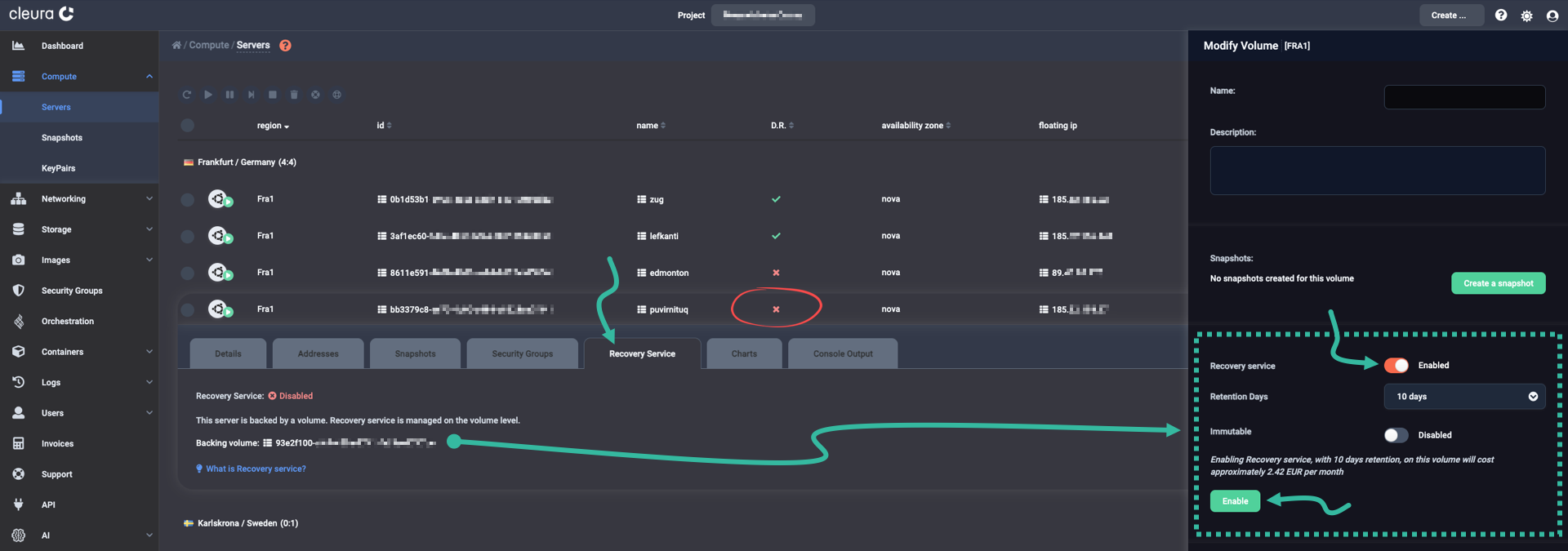The image size is (1568, 551).
Task: Open API in the sidebar
Action: (x=48, y=505)
